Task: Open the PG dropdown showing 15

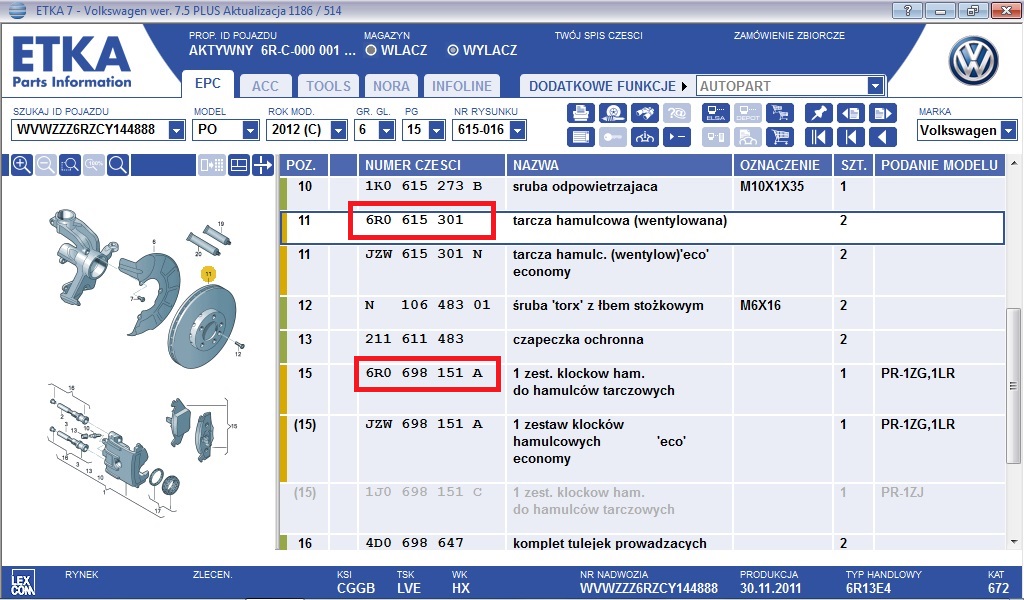Action: tap(437, 130)
